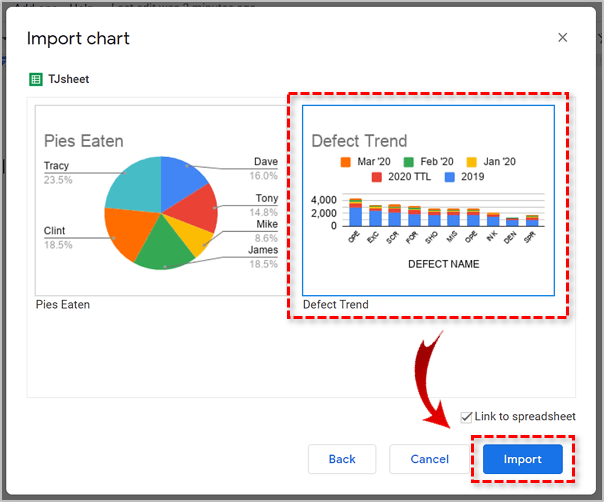Click the green Feb '20 legend swatch
This screenshot has width=604, height=502.
click(x=408, y=161)
